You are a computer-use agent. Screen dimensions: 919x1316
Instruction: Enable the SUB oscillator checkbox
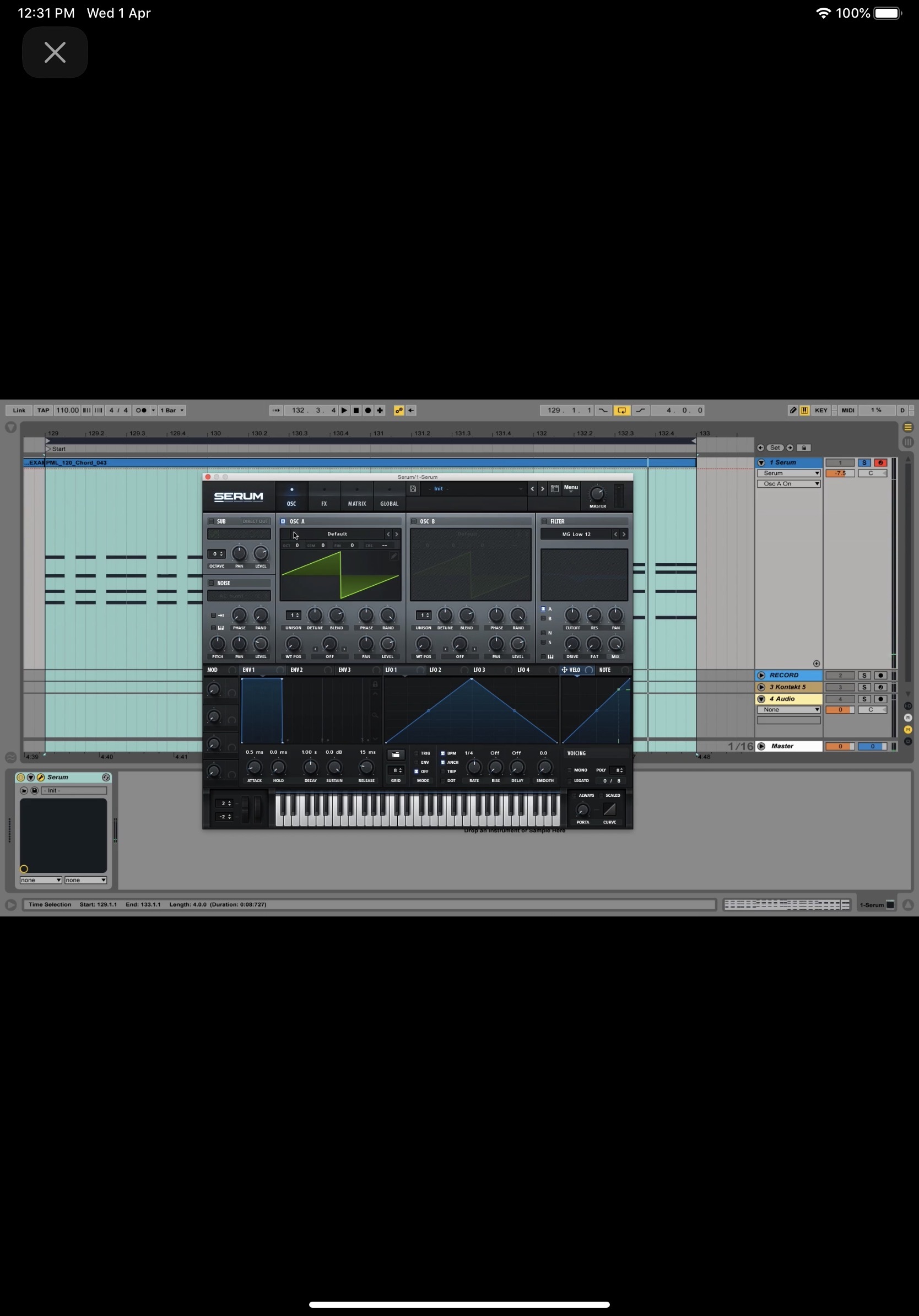point(211,521)
